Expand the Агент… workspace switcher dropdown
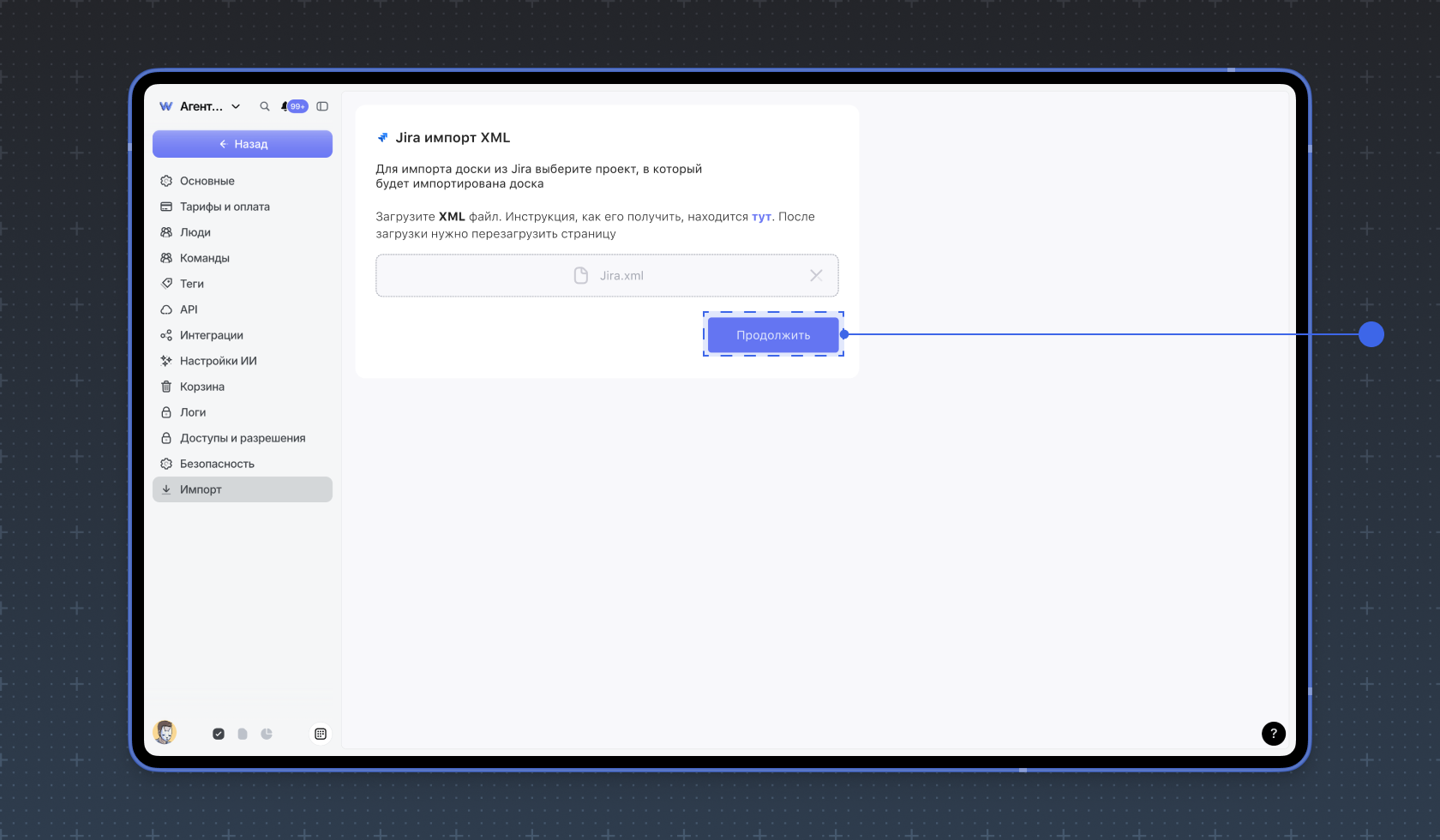Screen dimensions: 1440x840 [x=201, y=106]
